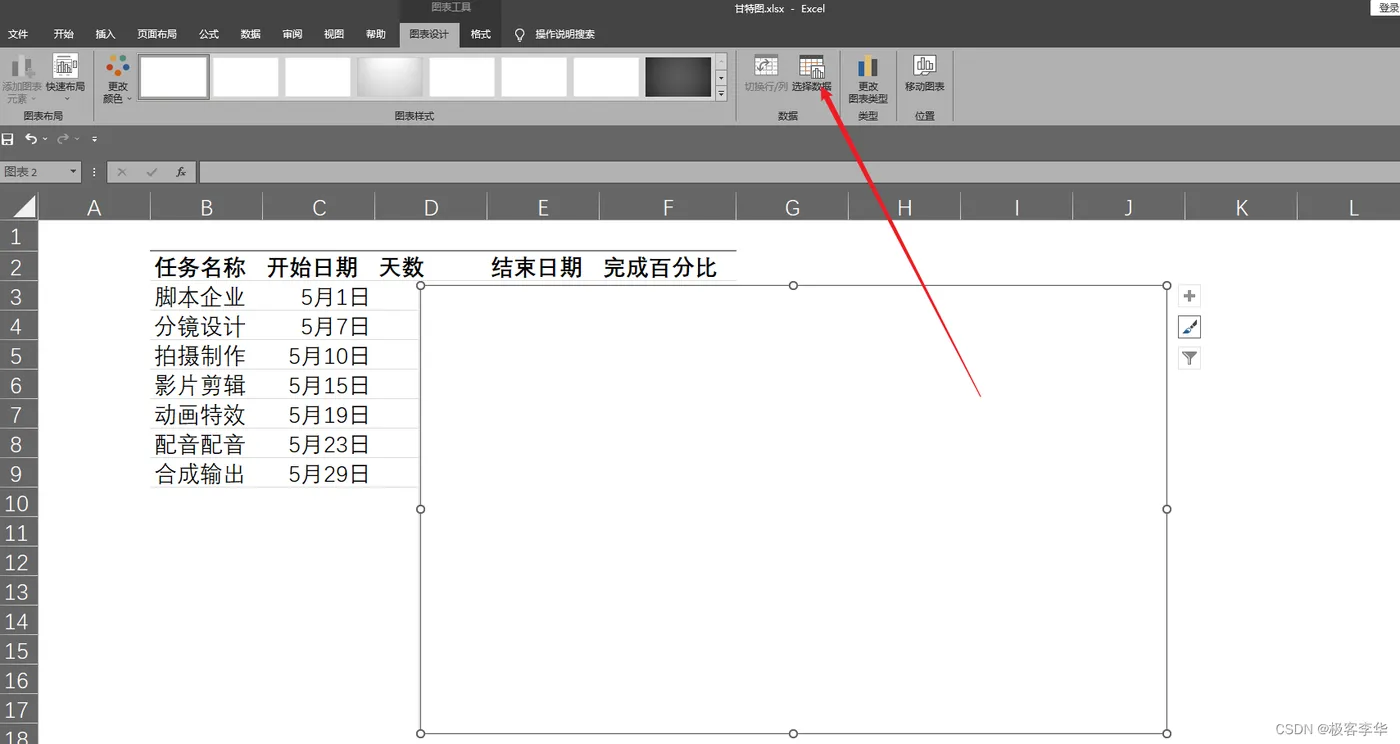Viewport: 1400px width, 744px height.
Task: Click the name box showing 图表 2
Action: (33, 172)
